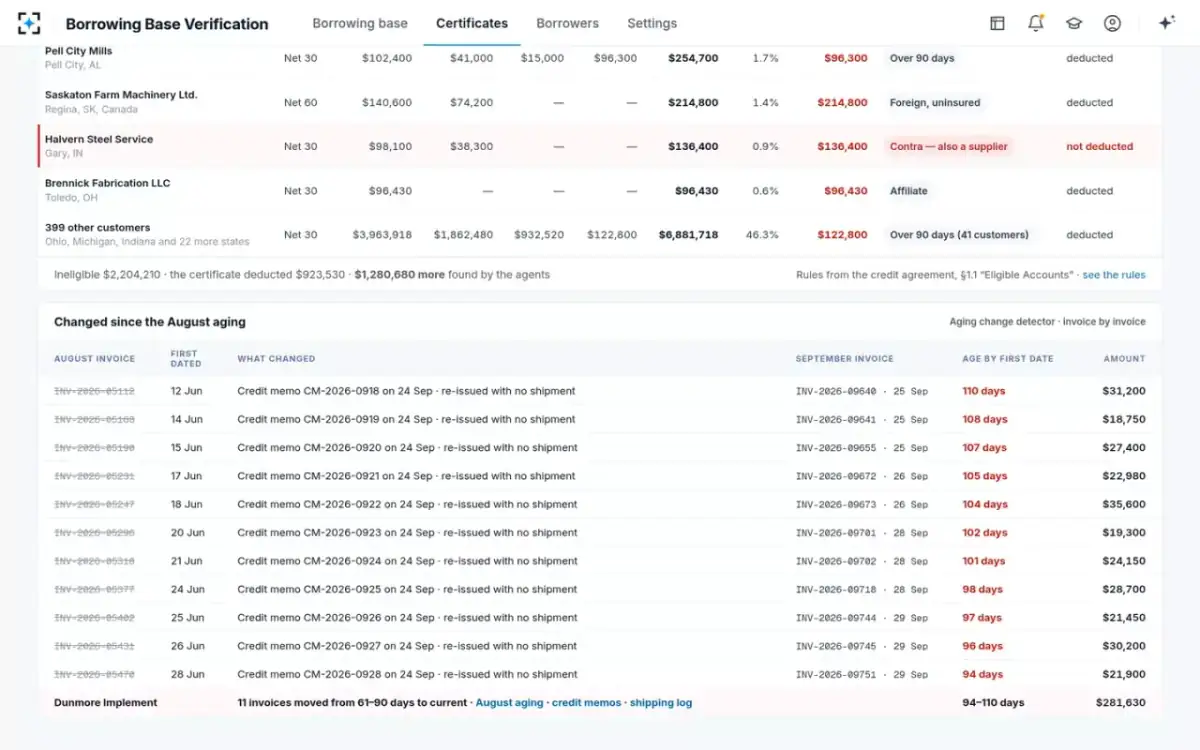
Task: Click September invoice INV-2026-09702
Action: click(836, 561)
